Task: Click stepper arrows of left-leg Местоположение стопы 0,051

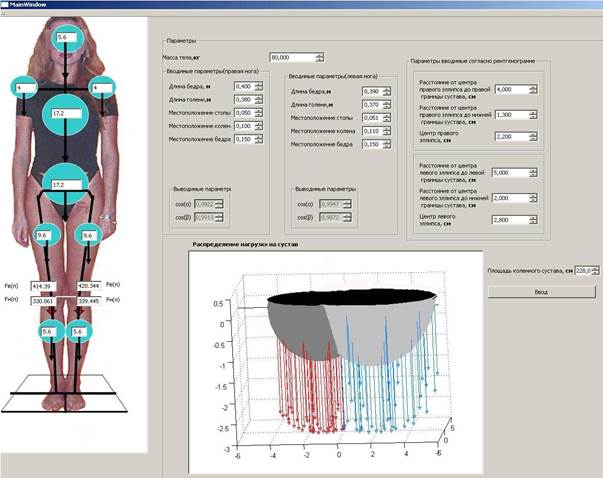Action: coord(387,118)
